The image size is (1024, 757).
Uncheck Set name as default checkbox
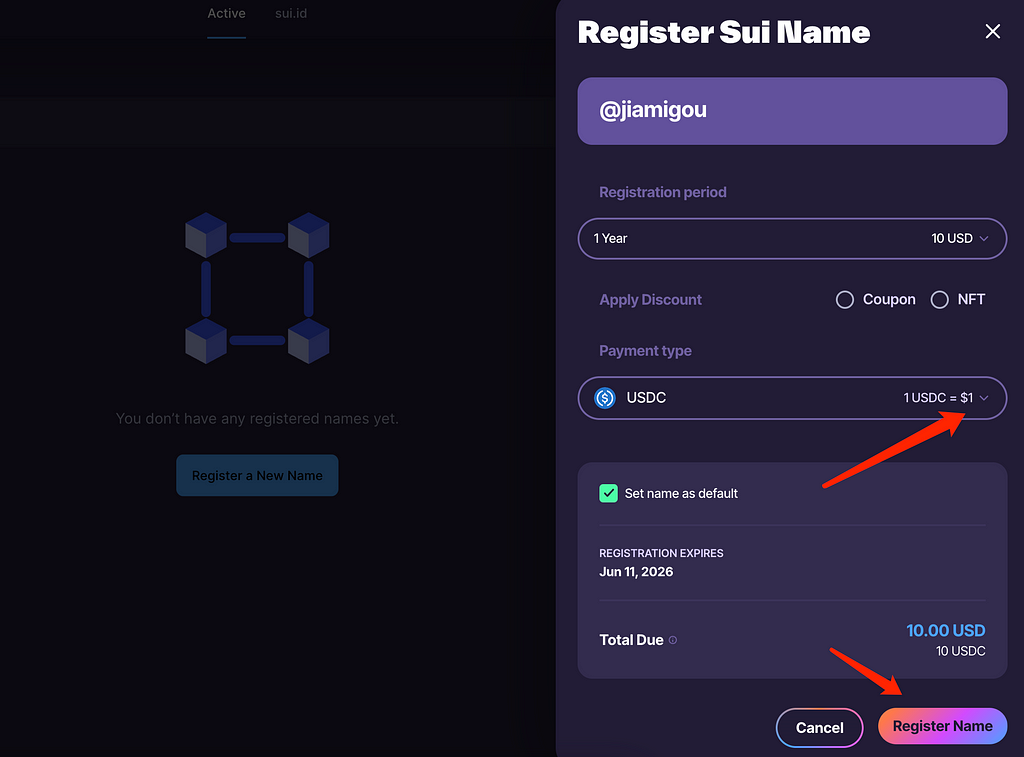click(x=608, y=493)
